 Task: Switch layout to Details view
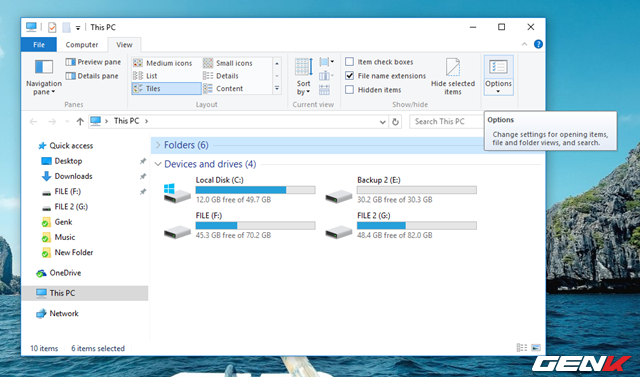(x=221, y=76)
